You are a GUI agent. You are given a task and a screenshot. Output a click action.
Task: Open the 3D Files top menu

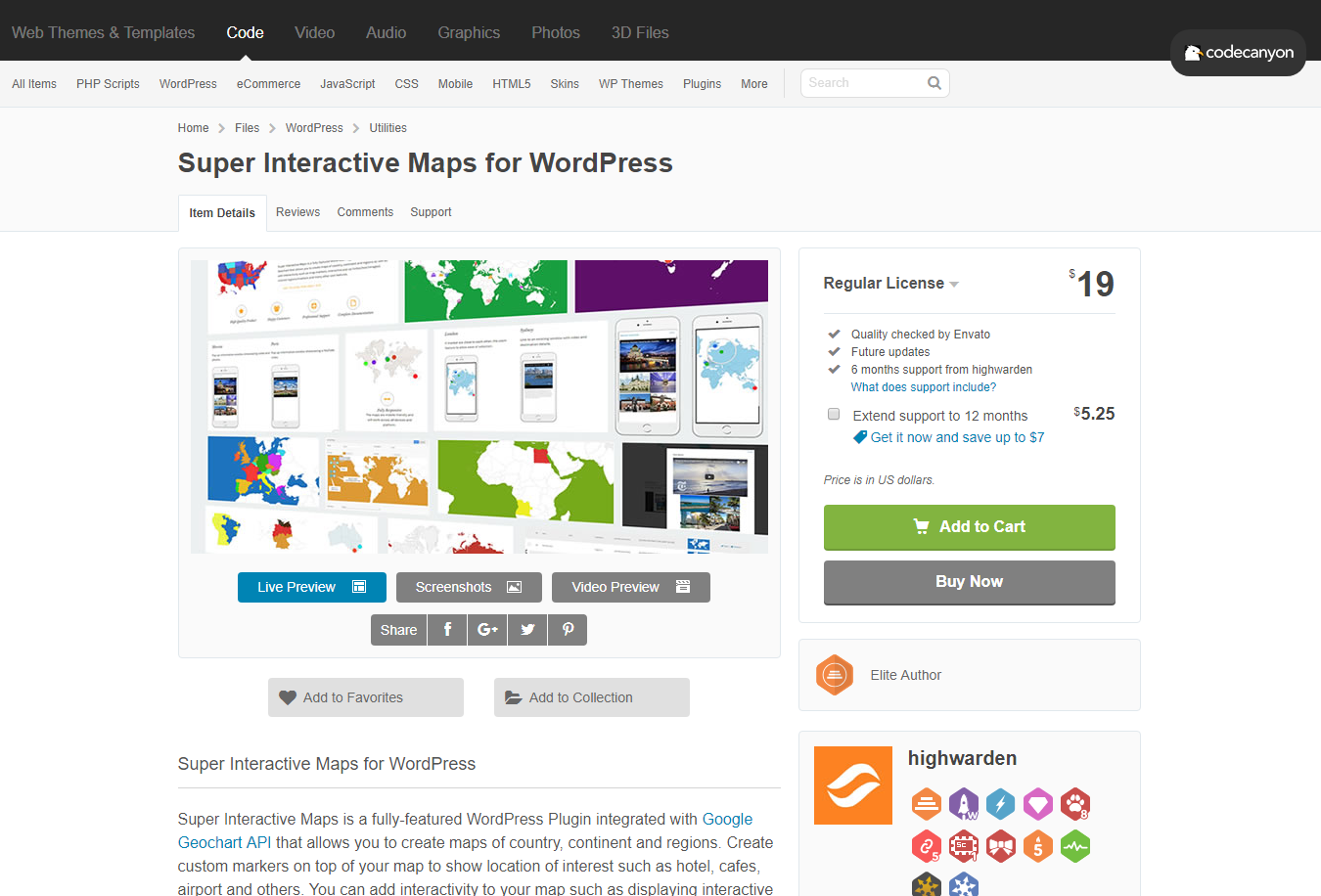(x=640, y=32)
